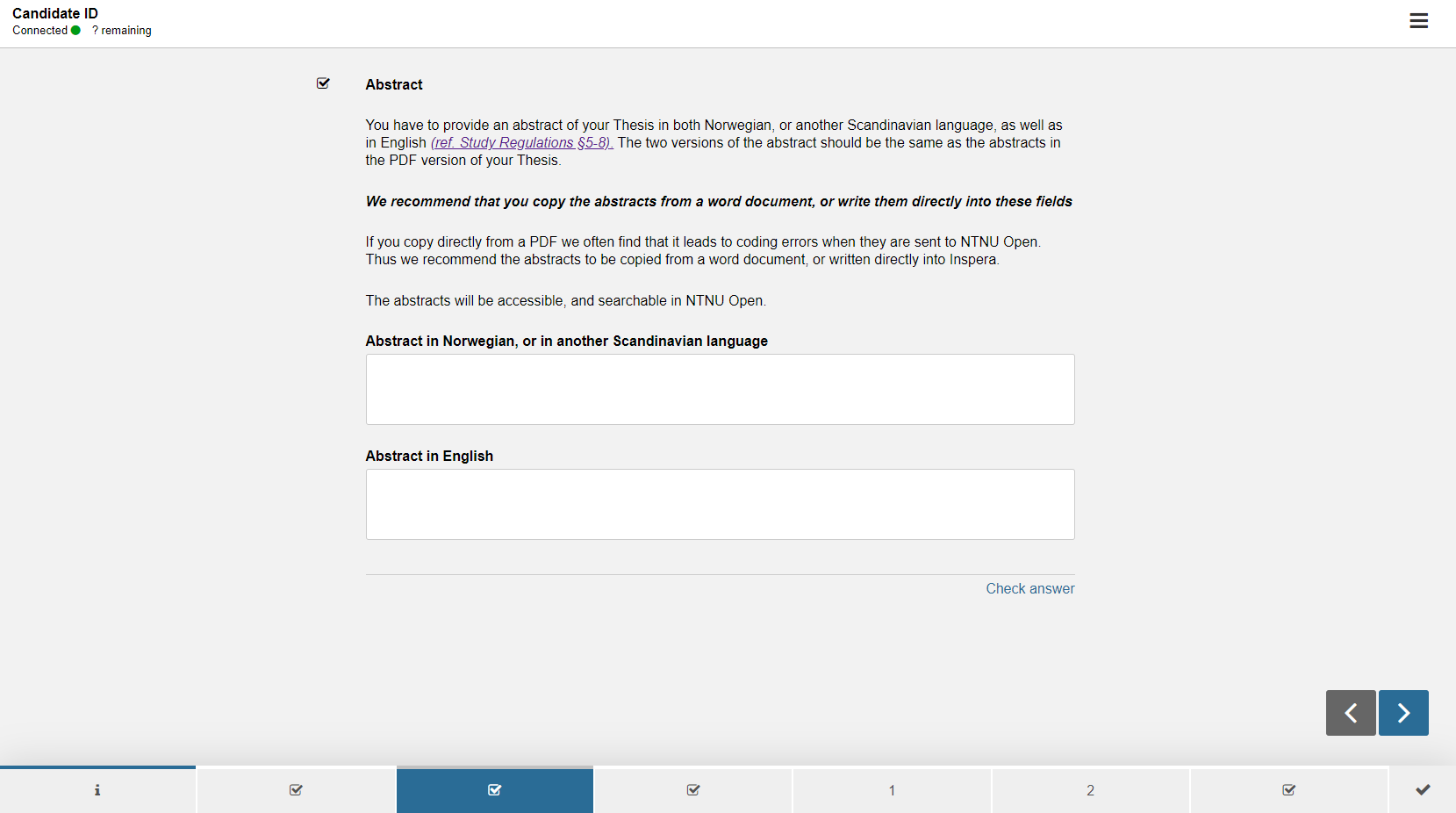Open second navigation tab with check icon
Image resolution: width=1456 pixels, height=813 pixels.
pos(296,790)
